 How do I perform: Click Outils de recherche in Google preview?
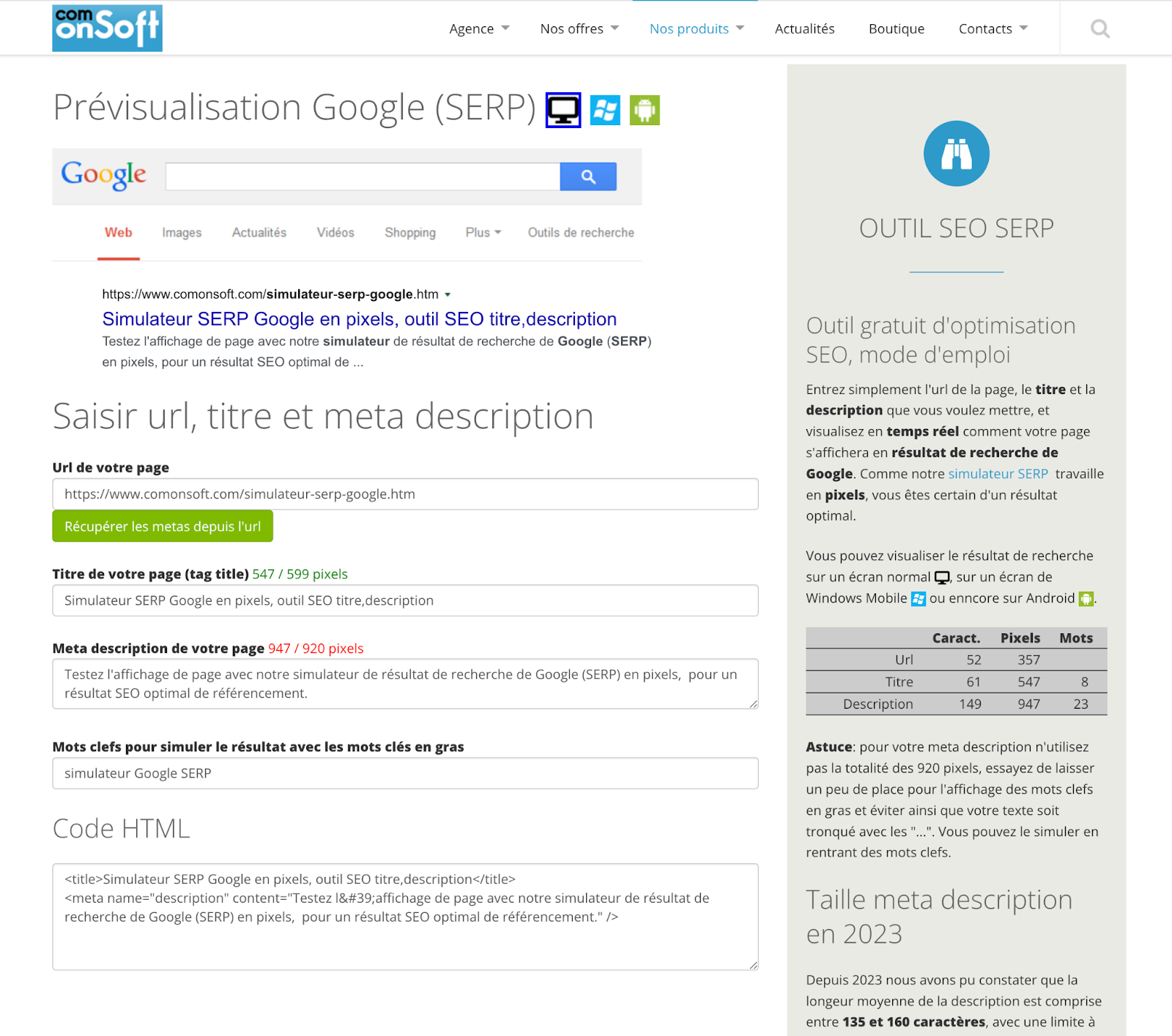[x=581, y=232]
